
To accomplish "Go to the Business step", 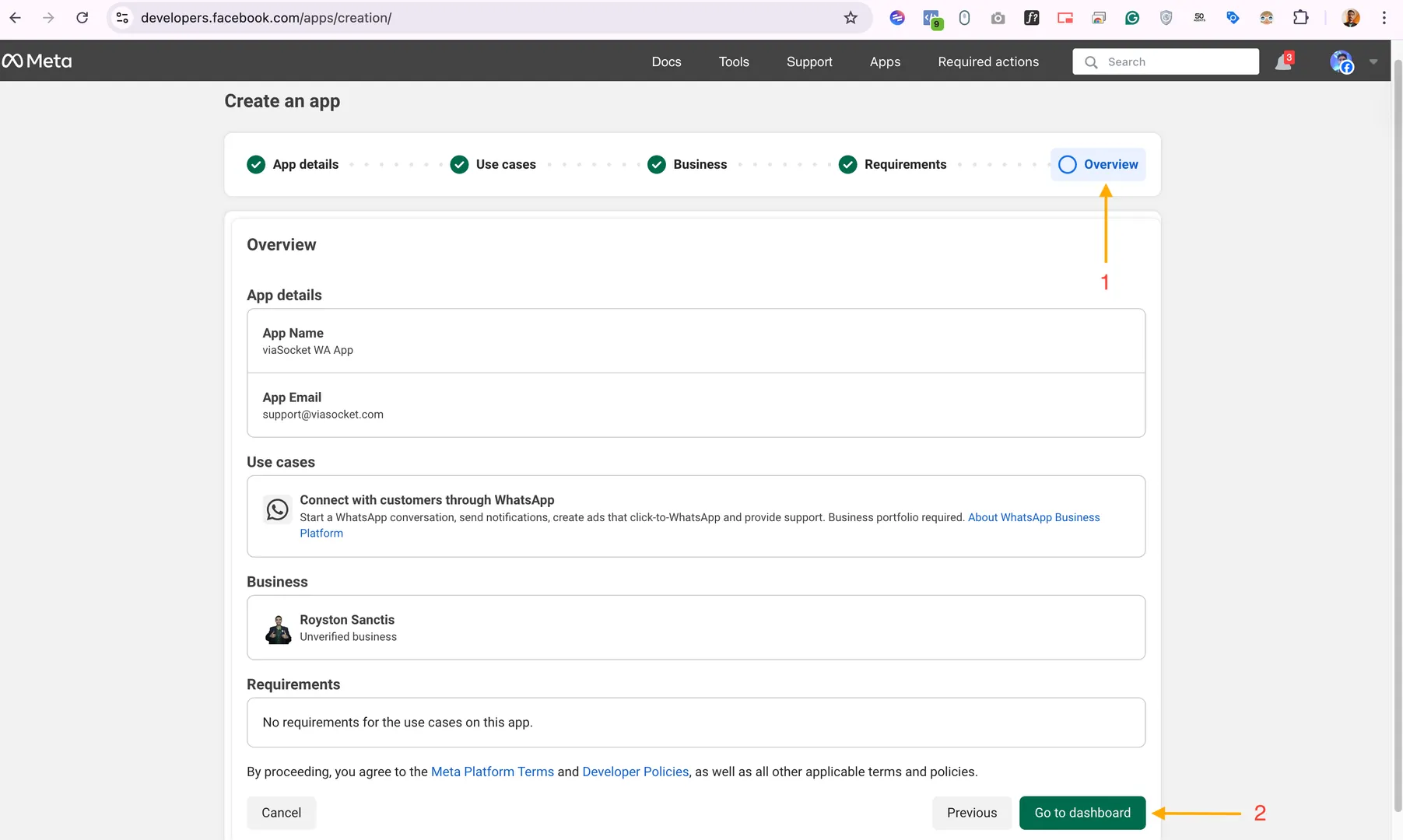I will (x=687, y=164).
